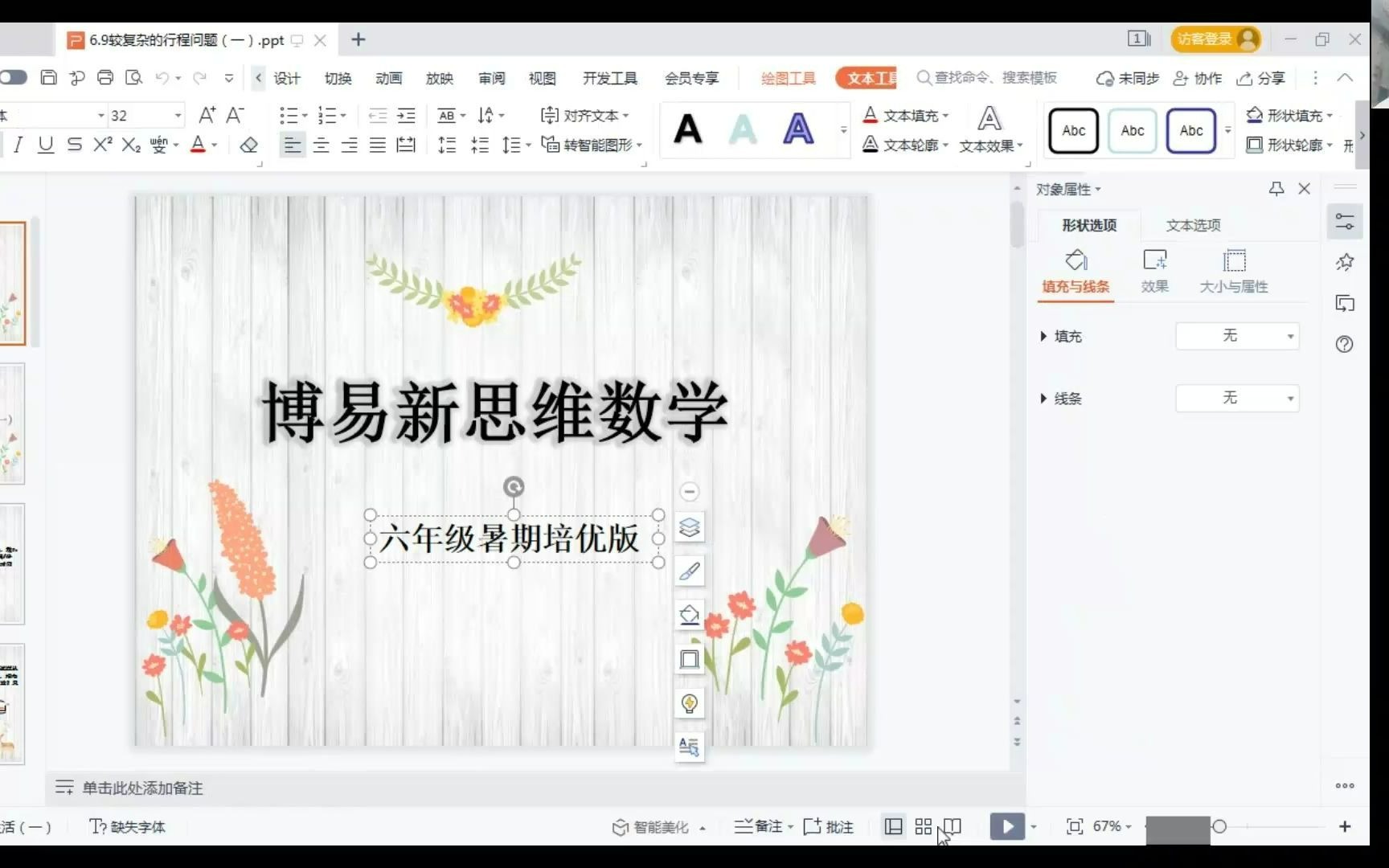1389x868 pixels.
Task: Click the shape fill floating icon
Action: click(689, 616)
